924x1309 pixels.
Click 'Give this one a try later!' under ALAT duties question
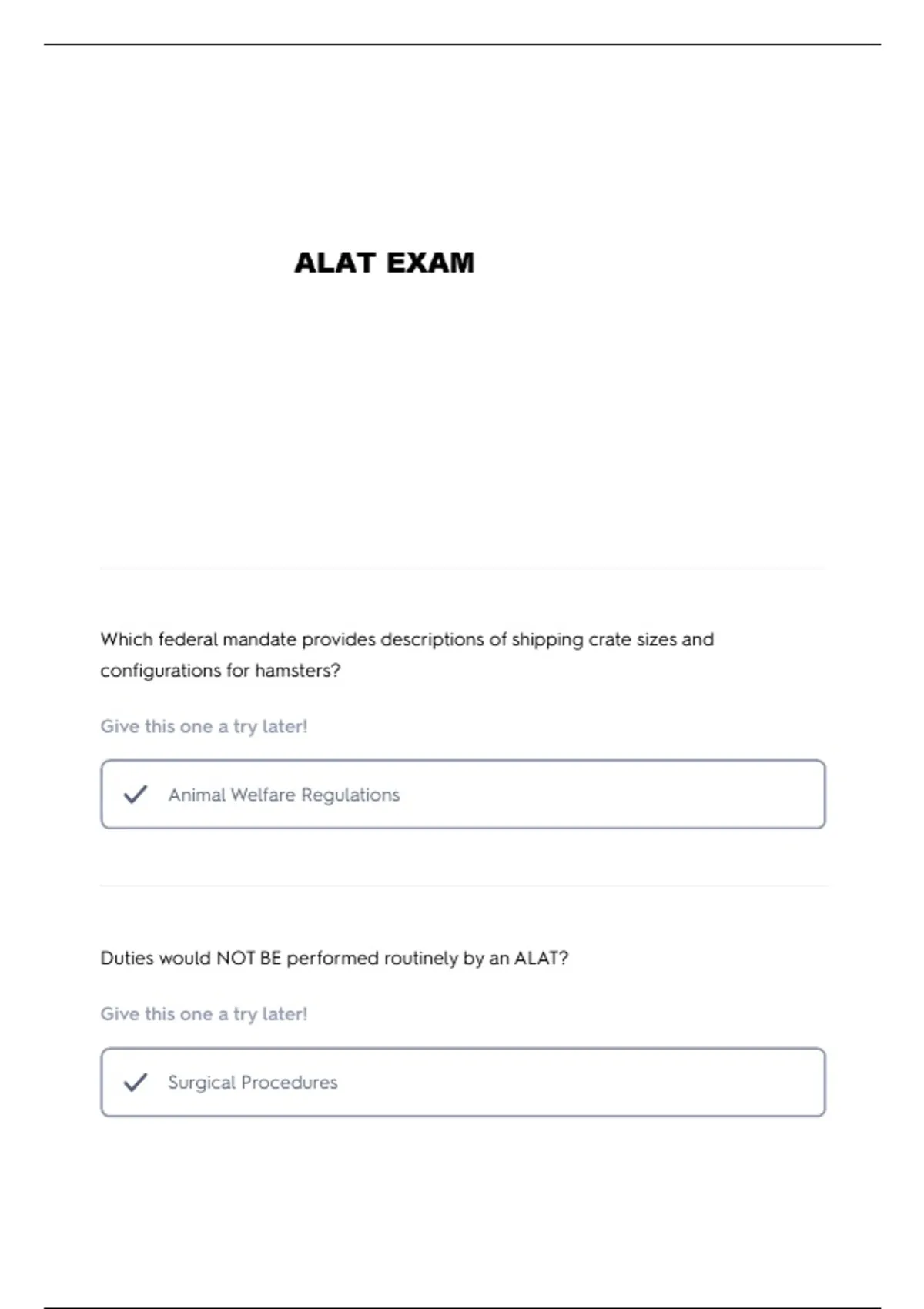[x=204, y=1014]
